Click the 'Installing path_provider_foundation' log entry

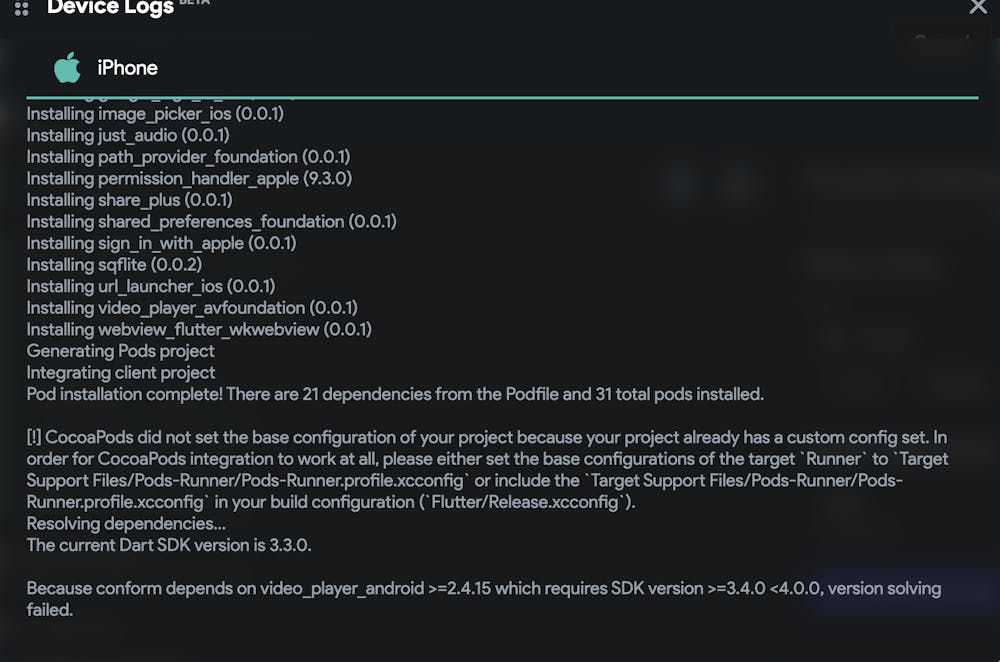[x=188, y=157]
